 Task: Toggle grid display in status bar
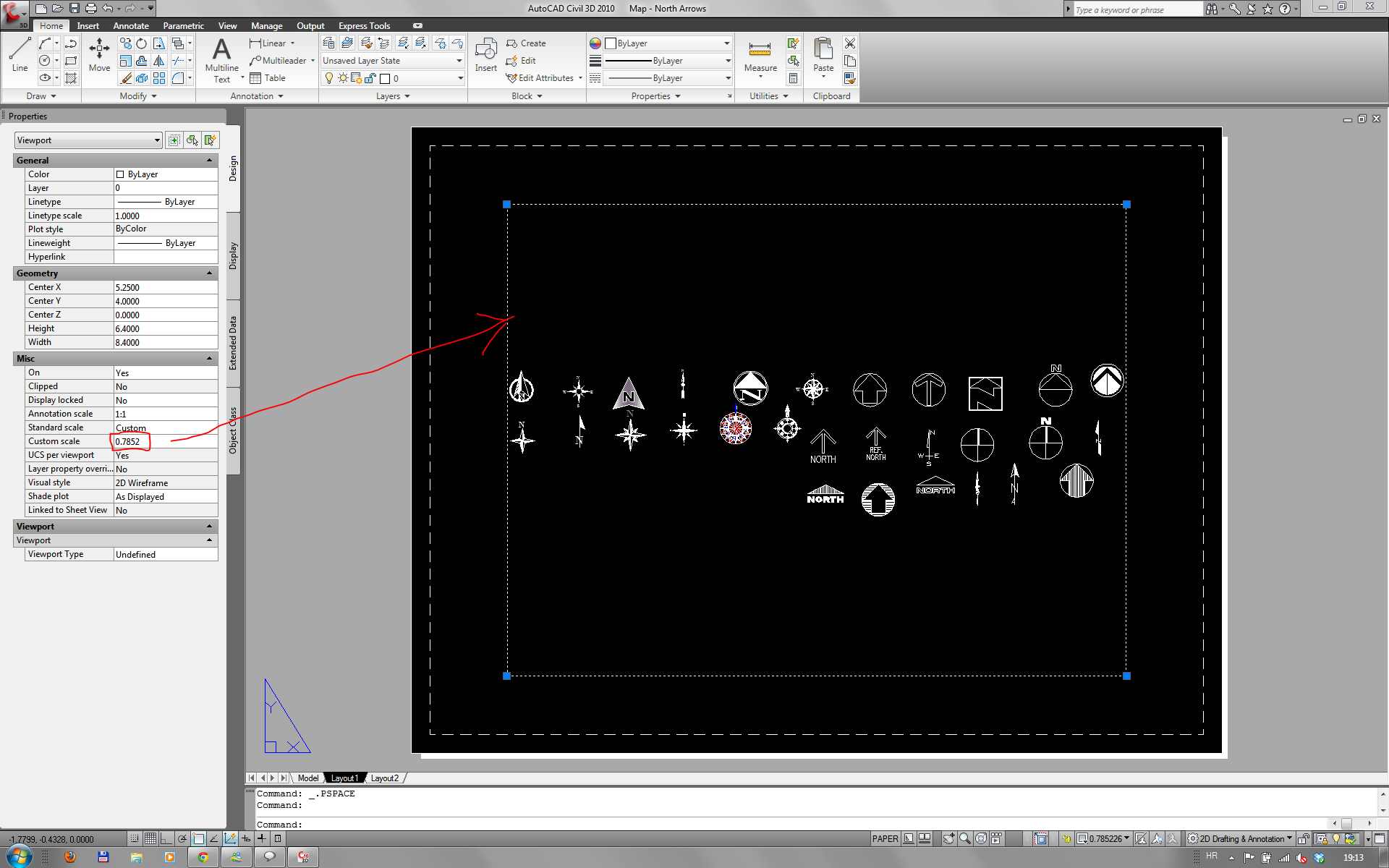[x=150, y=838]
